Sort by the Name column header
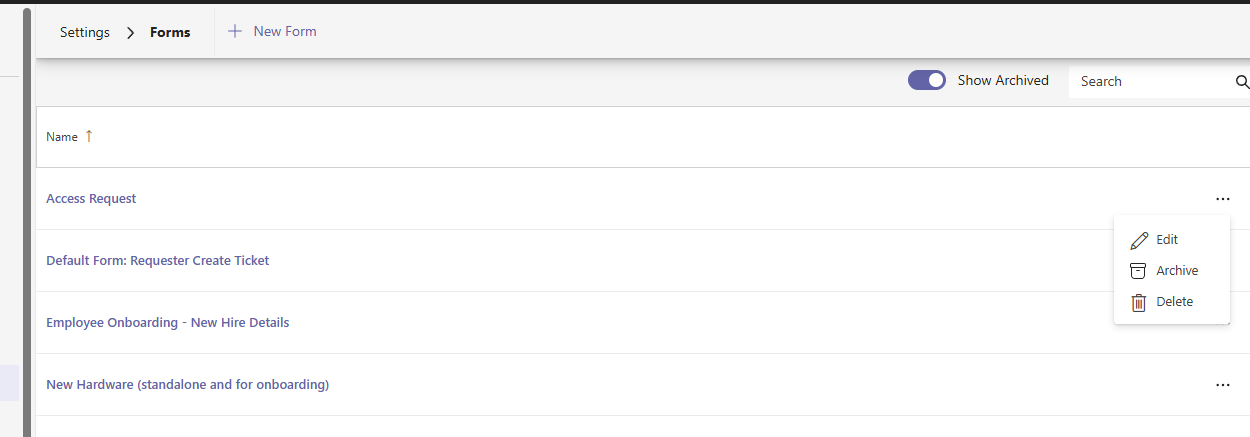 tap(62, 137)
